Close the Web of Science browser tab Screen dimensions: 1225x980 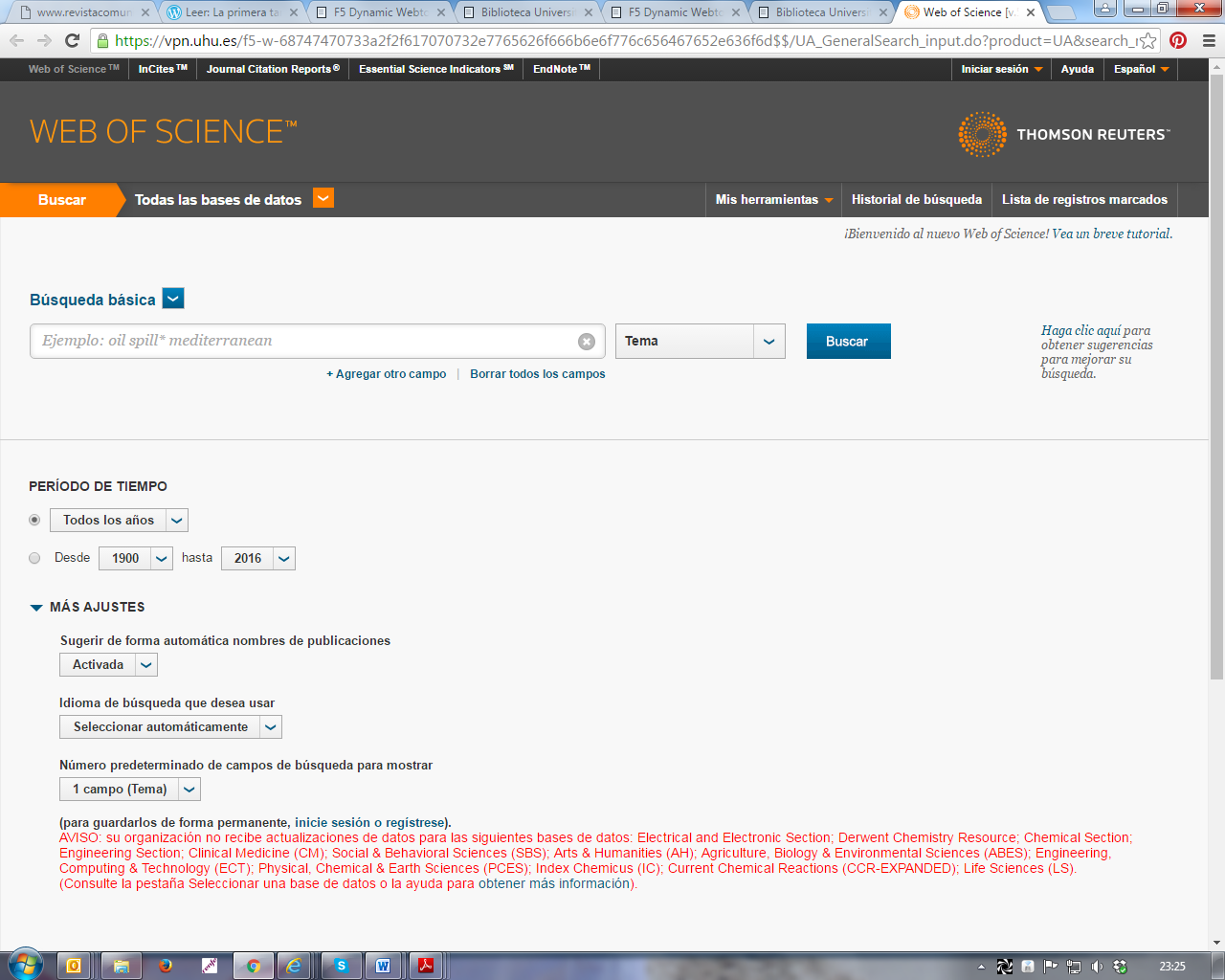coord(1031,12)
